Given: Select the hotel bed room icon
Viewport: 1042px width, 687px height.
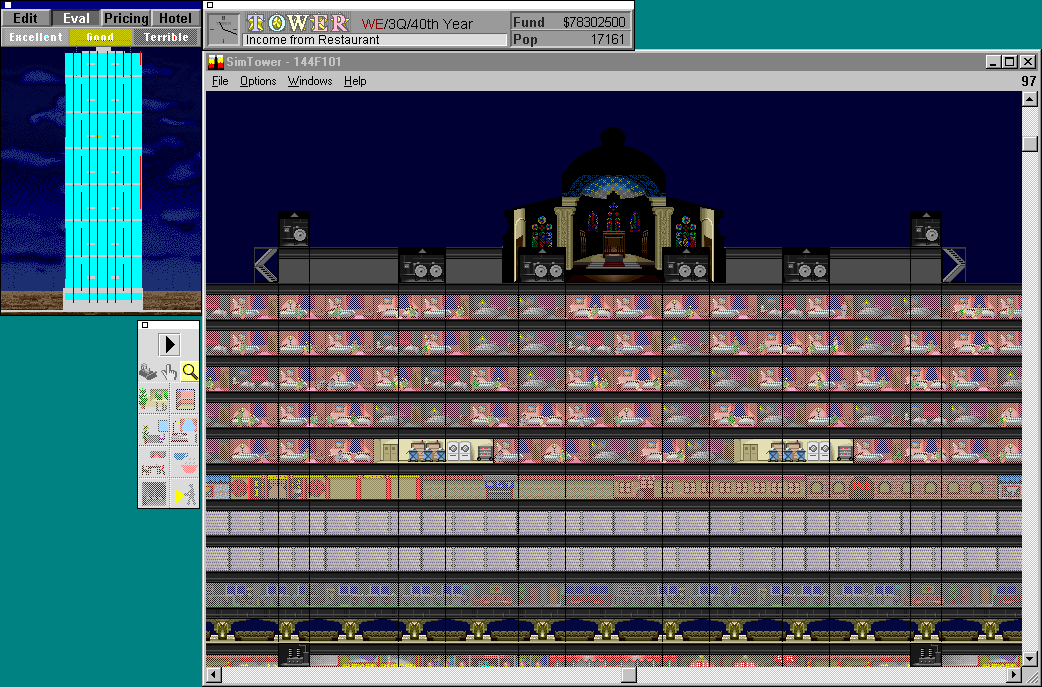Looking at the screenshot, I should tap(184, 432).
